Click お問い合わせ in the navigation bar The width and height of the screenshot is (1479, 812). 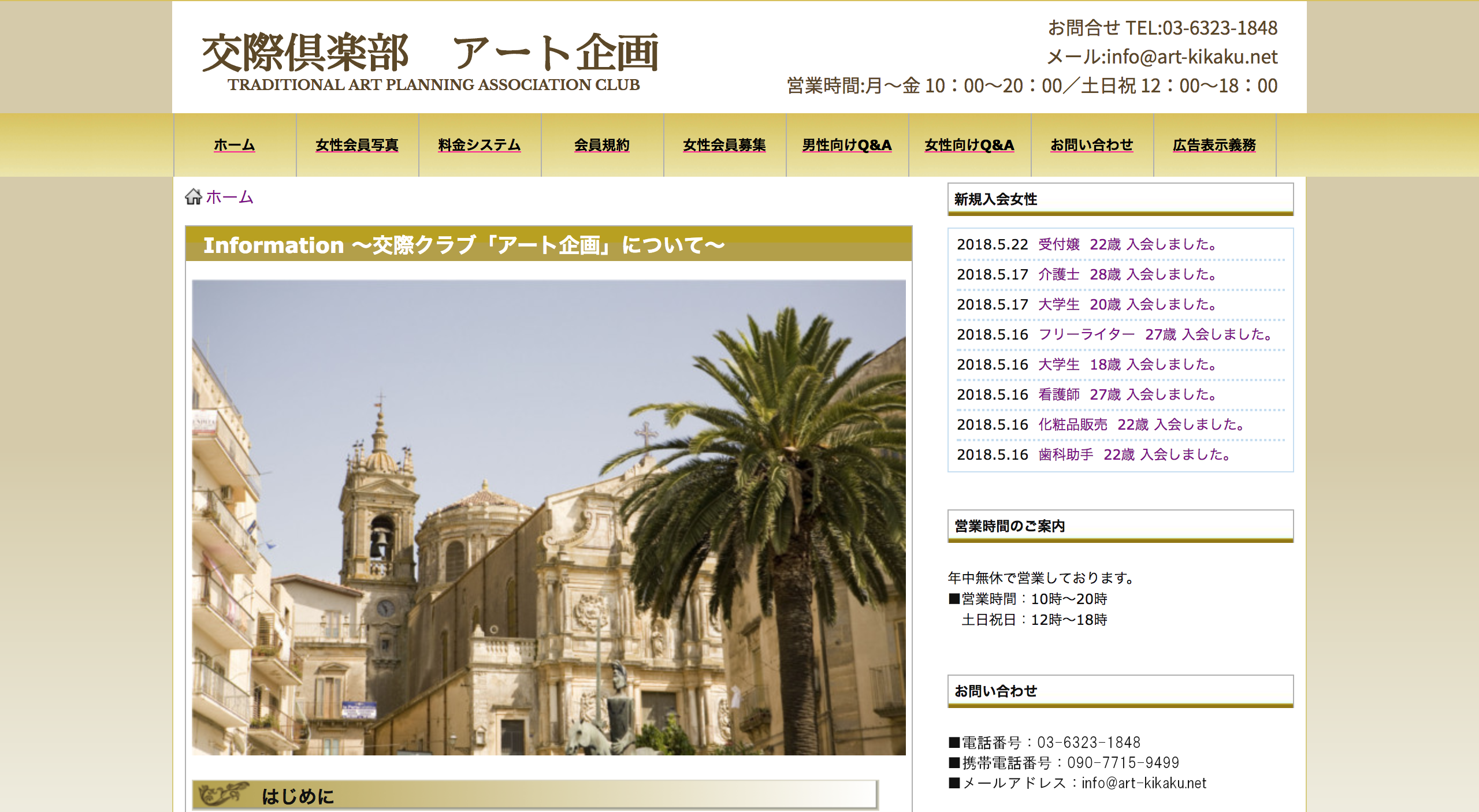coord(1091,145)
